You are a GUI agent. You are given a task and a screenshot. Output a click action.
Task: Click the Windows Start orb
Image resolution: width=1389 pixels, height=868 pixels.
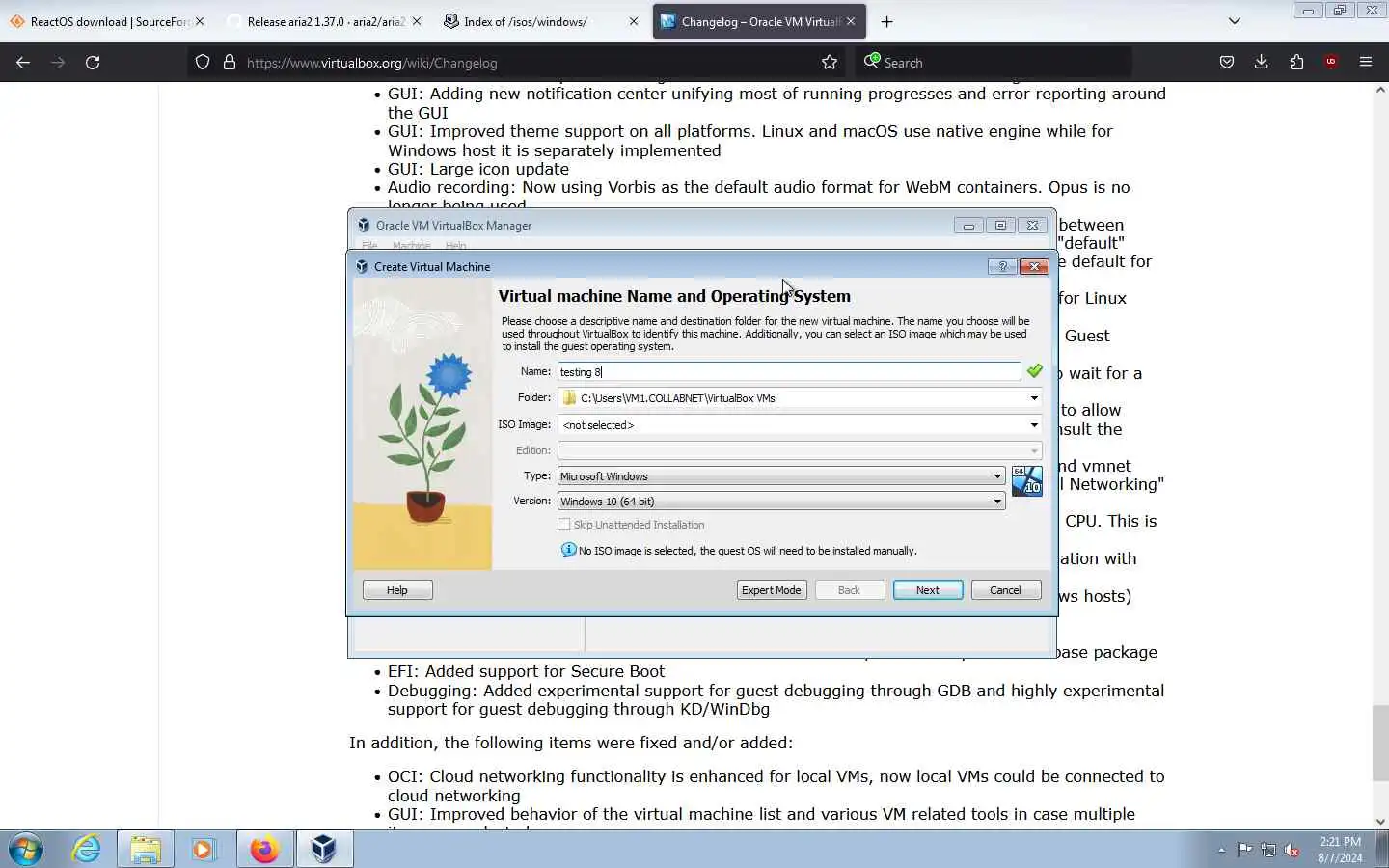[26, 850]
